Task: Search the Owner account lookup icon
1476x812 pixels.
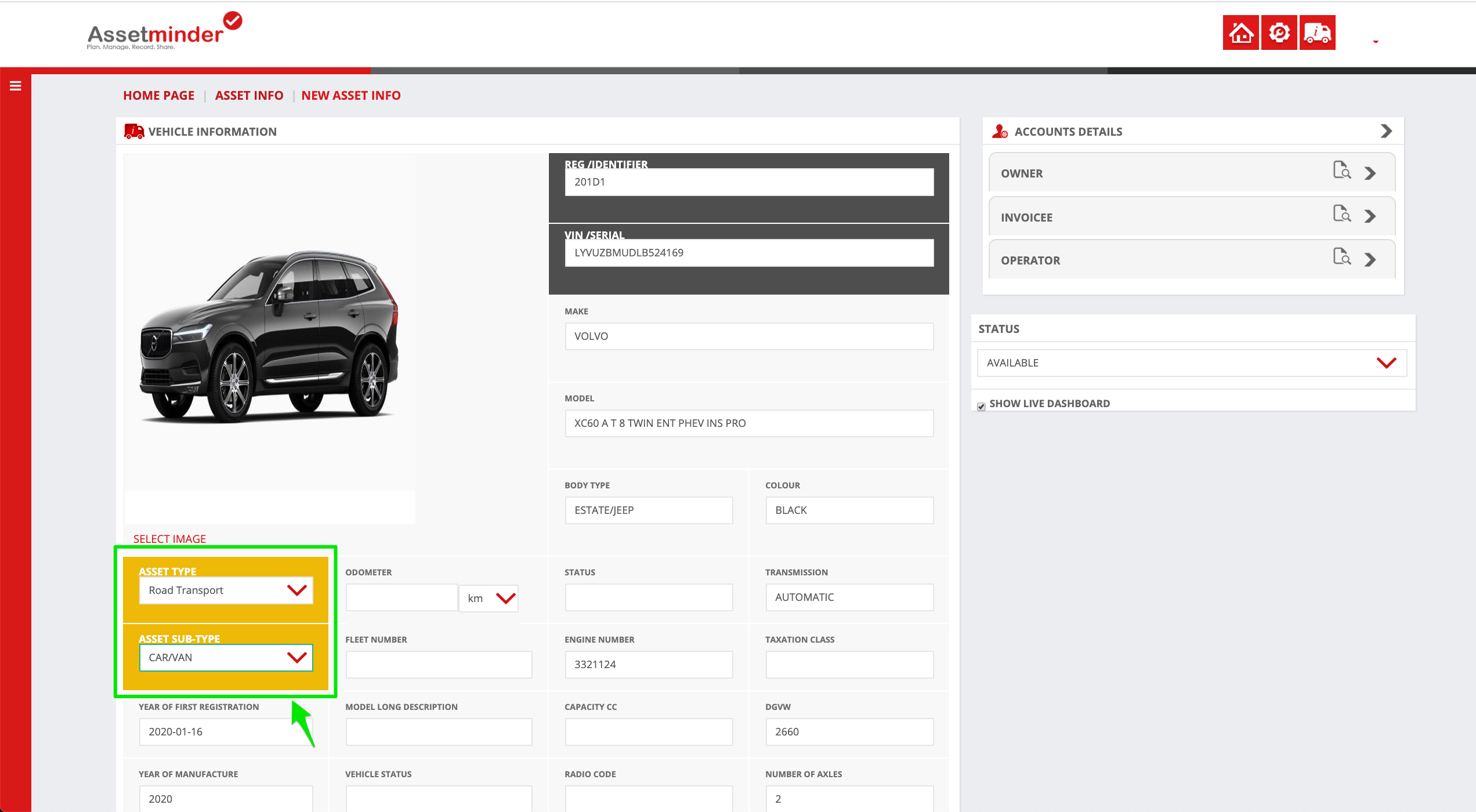Action: [x=1341, y=171]
